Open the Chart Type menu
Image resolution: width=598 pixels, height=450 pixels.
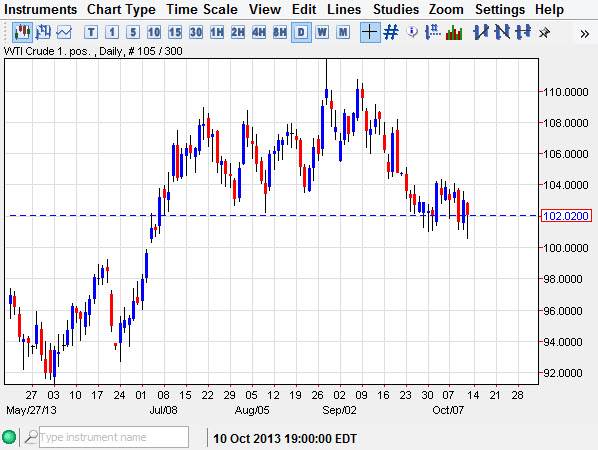pyautogui.click(x=121, y=9)
